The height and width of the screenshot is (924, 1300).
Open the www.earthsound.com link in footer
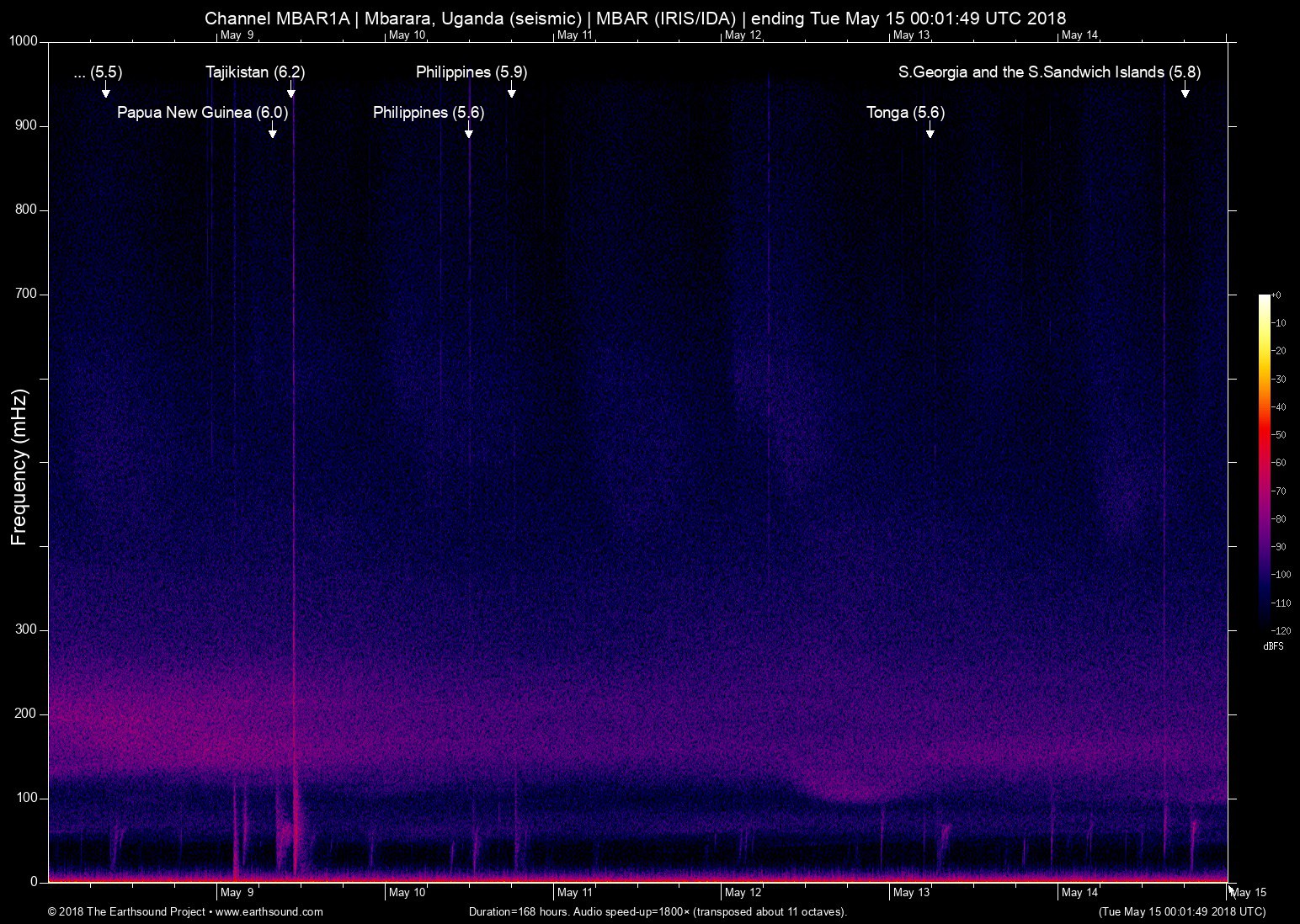[x=269, y=911]
